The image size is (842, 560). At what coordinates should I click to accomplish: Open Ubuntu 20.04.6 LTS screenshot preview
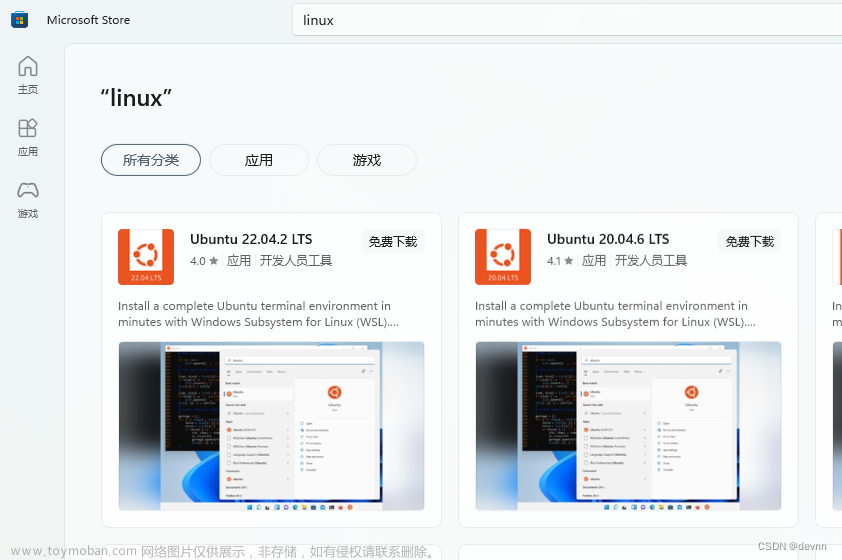(628, 426)
